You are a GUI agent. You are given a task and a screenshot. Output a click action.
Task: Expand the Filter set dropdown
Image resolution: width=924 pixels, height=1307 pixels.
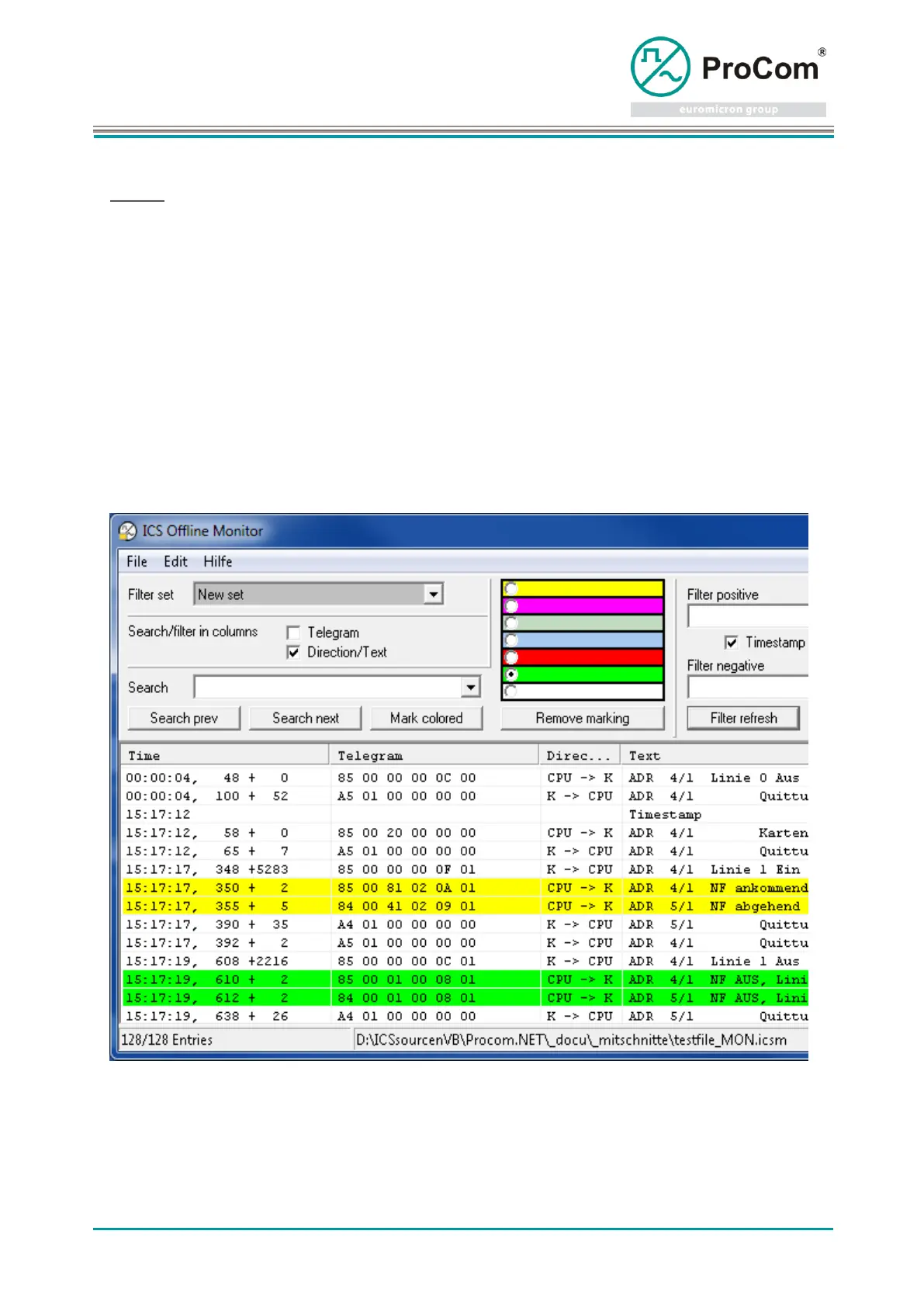(433, 595)
